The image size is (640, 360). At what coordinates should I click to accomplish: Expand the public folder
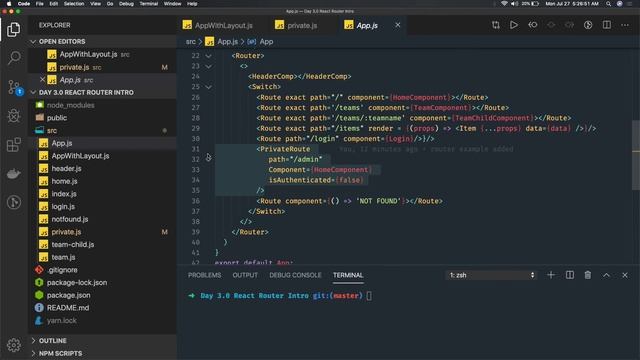[57, 118]
